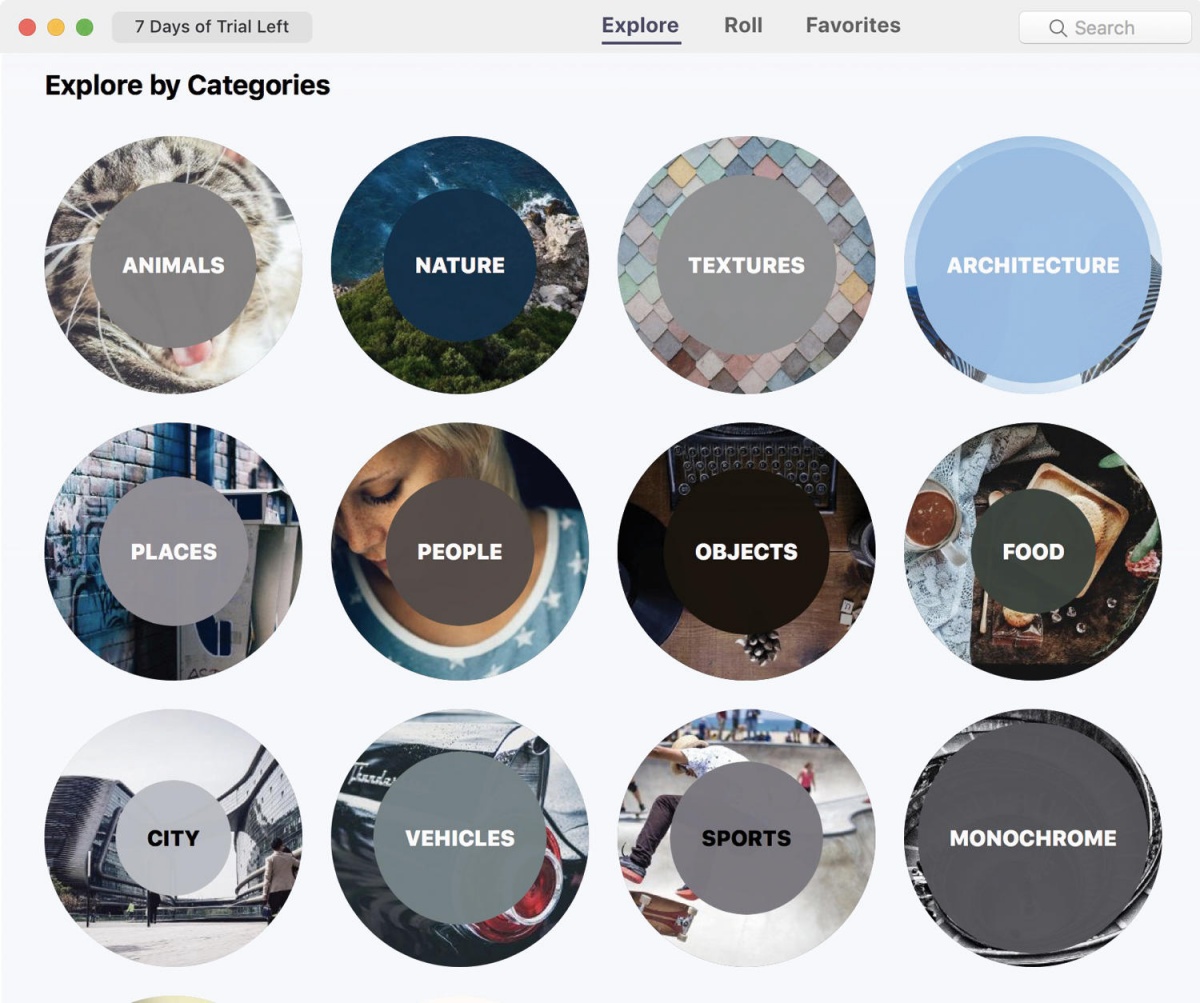
Task: Browse the Architecture category
Action: [x=1033, y=265]
